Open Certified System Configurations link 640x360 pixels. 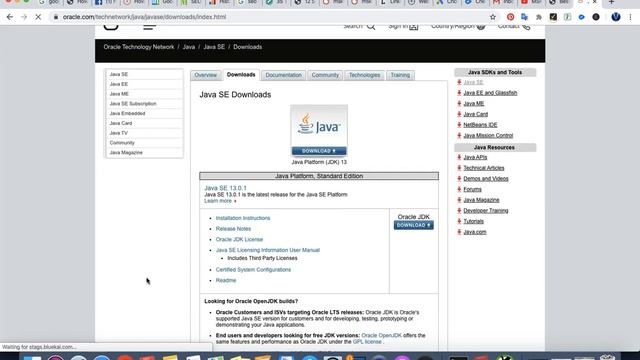pos(253,270)
